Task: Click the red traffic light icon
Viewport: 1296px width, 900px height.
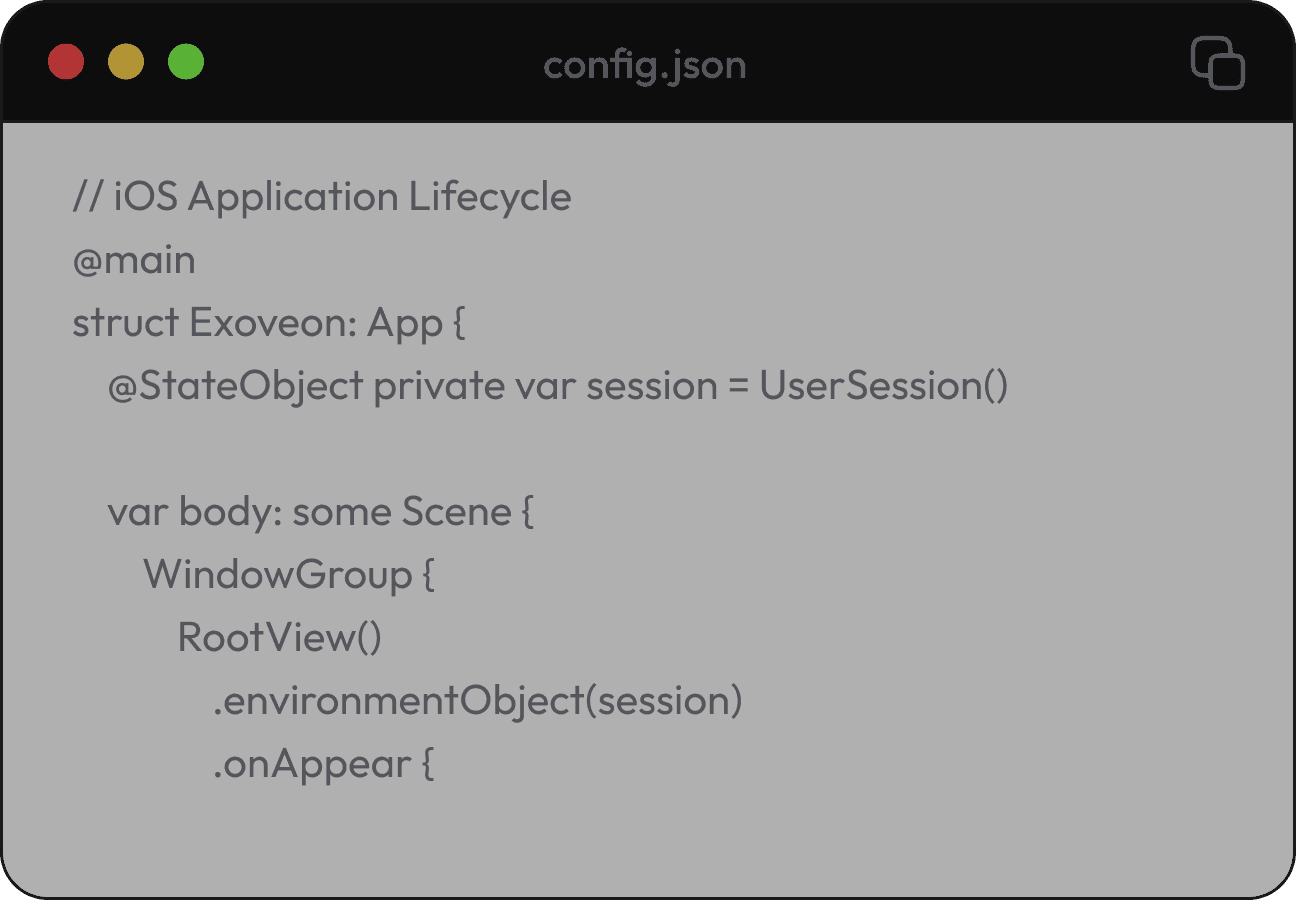Action: 65,61
